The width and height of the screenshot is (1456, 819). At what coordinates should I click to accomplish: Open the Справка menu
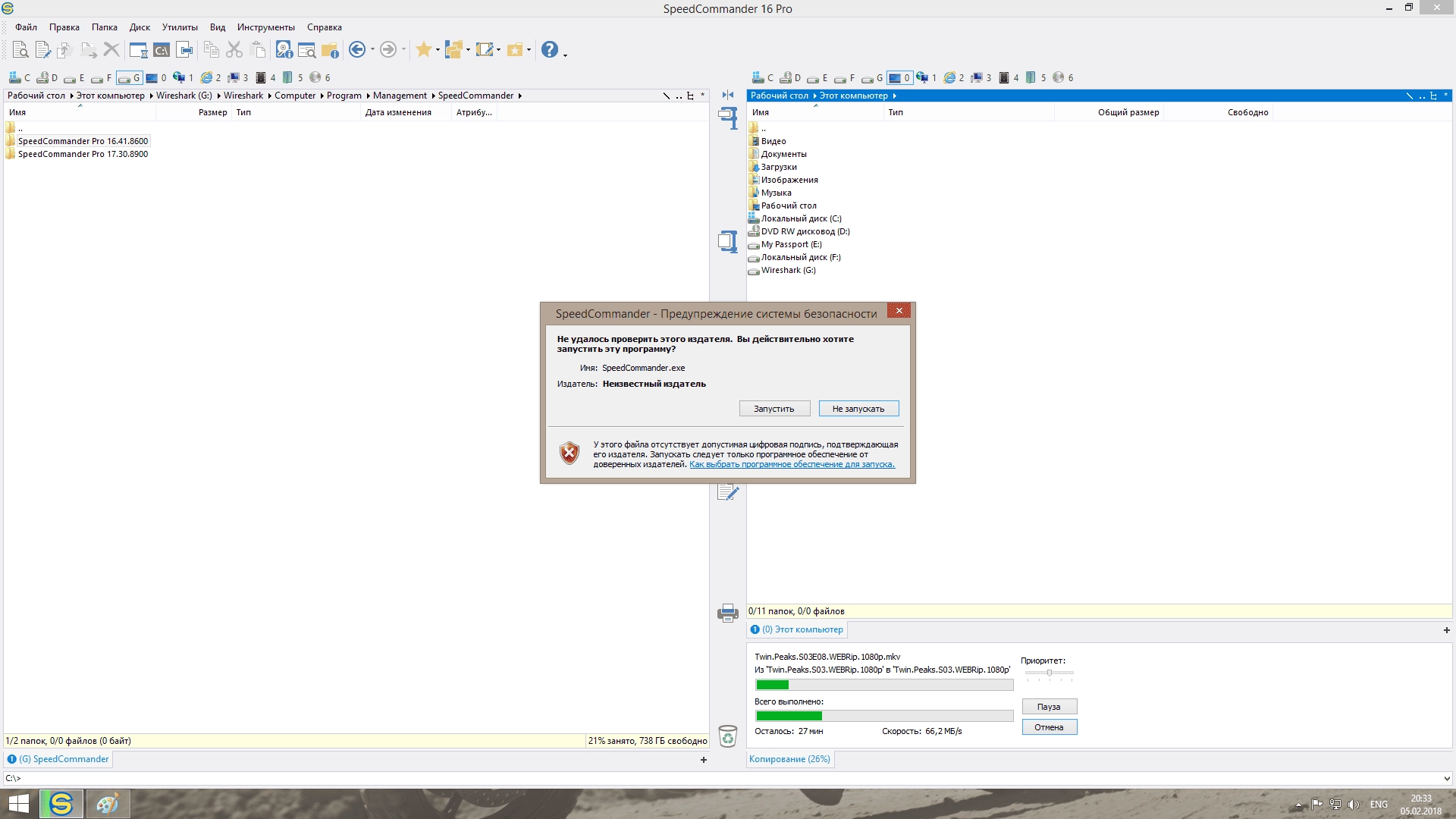coord(325,27)
